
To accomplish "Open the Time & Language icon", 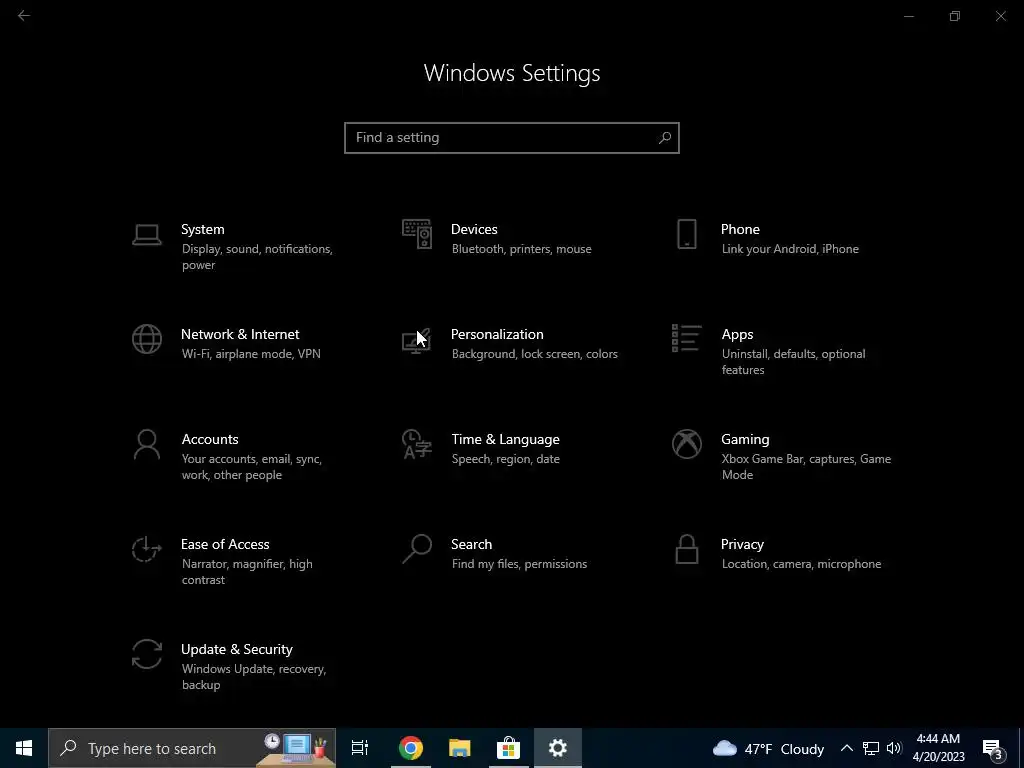I will (x=417, y=444).
